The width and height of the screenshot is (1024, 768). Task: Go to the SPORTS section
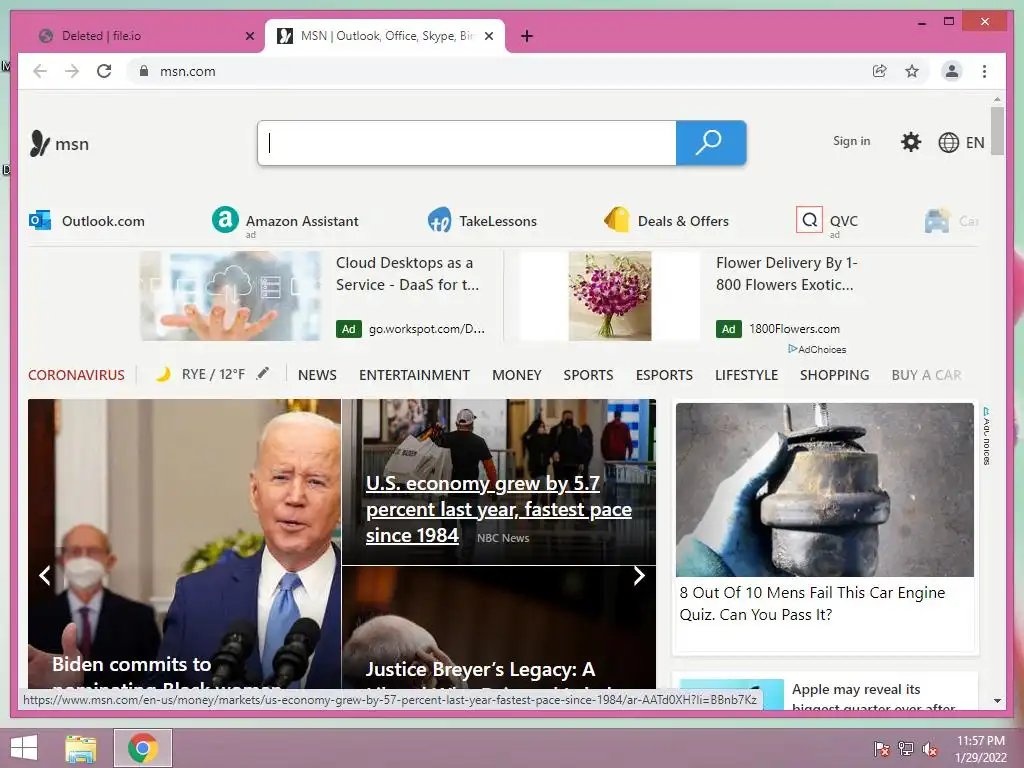click(588, 375)
